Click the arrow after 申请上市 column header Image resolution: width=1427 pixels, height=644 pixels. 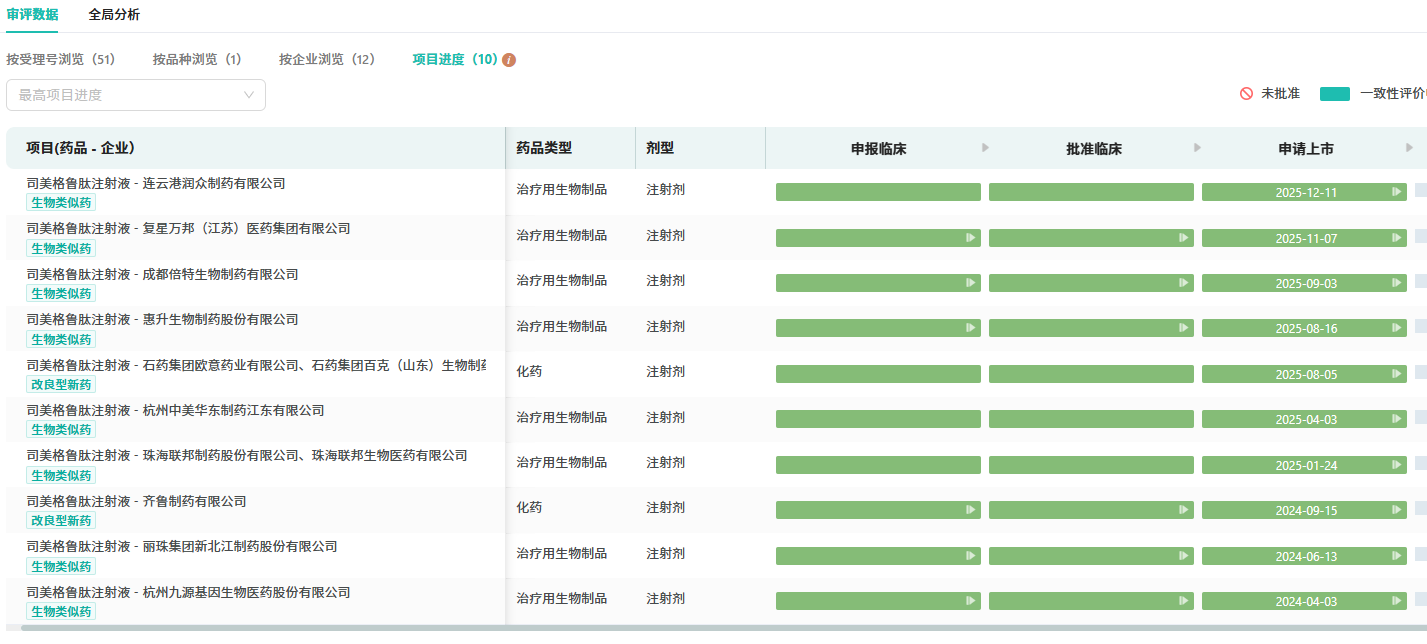[x=1410, y=148]
